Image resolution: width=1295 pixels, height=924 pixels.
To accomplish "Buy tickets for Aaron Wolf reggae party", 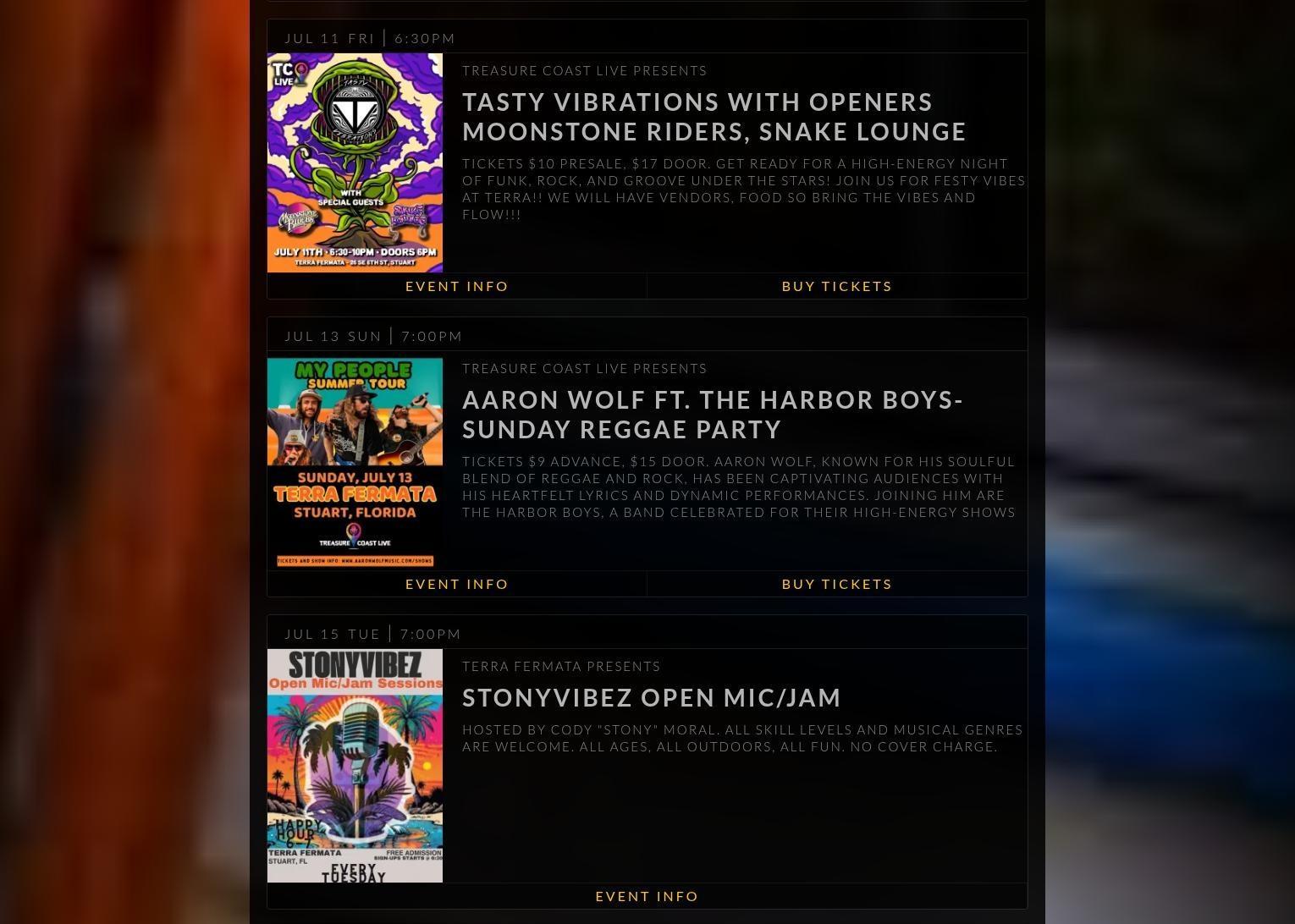I will tap(837, 584).
